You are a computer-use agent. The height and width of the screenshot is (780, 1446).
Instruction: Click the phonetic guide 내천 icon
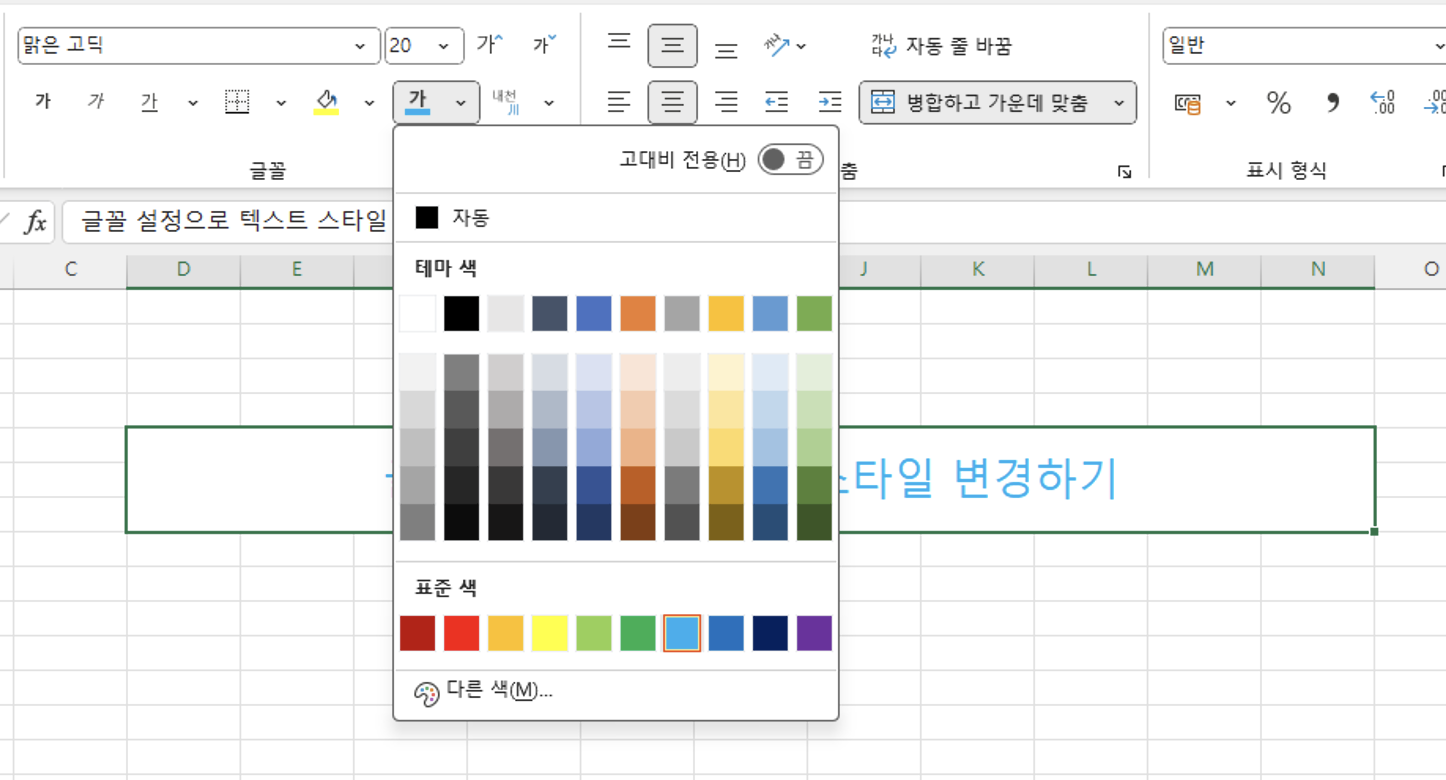505,102
